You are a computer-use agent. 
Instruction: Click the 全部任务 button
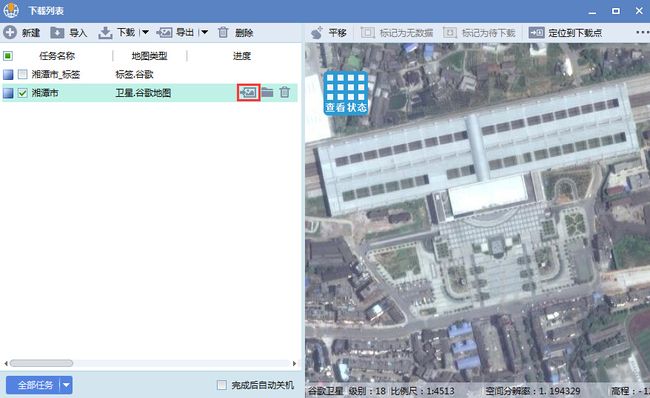[x=33, y=385]
